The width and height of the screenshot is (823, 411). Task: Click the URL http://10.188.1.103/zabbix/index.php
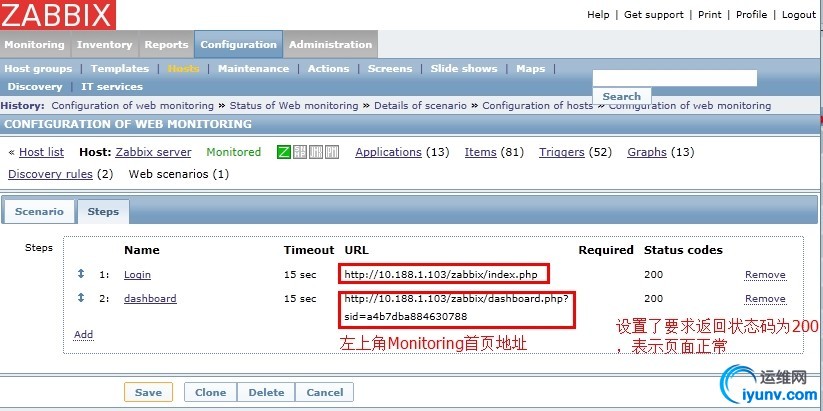tap(441, 275)
